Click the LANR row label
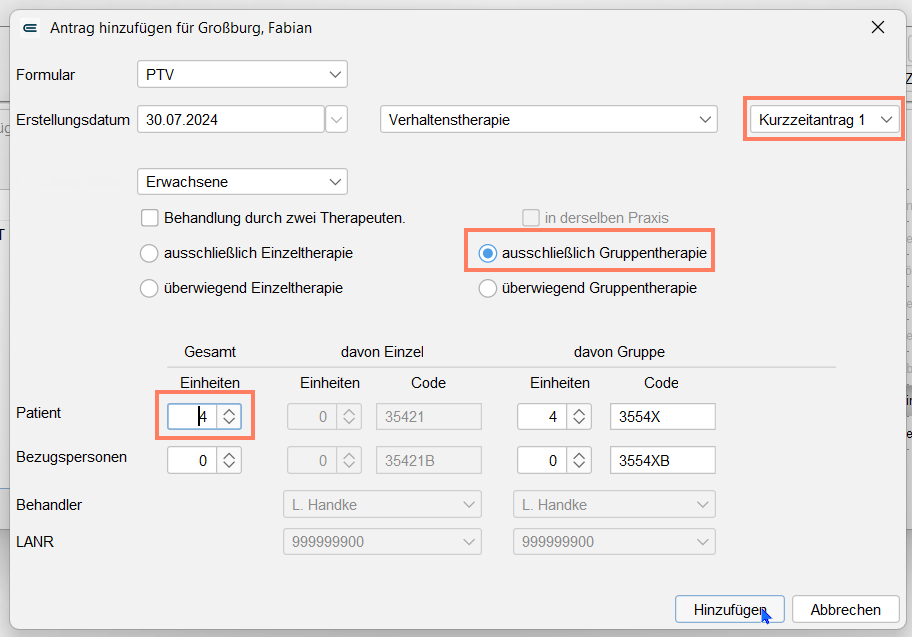The width and height of the screenshot is (912, 637). click(35, 542)
